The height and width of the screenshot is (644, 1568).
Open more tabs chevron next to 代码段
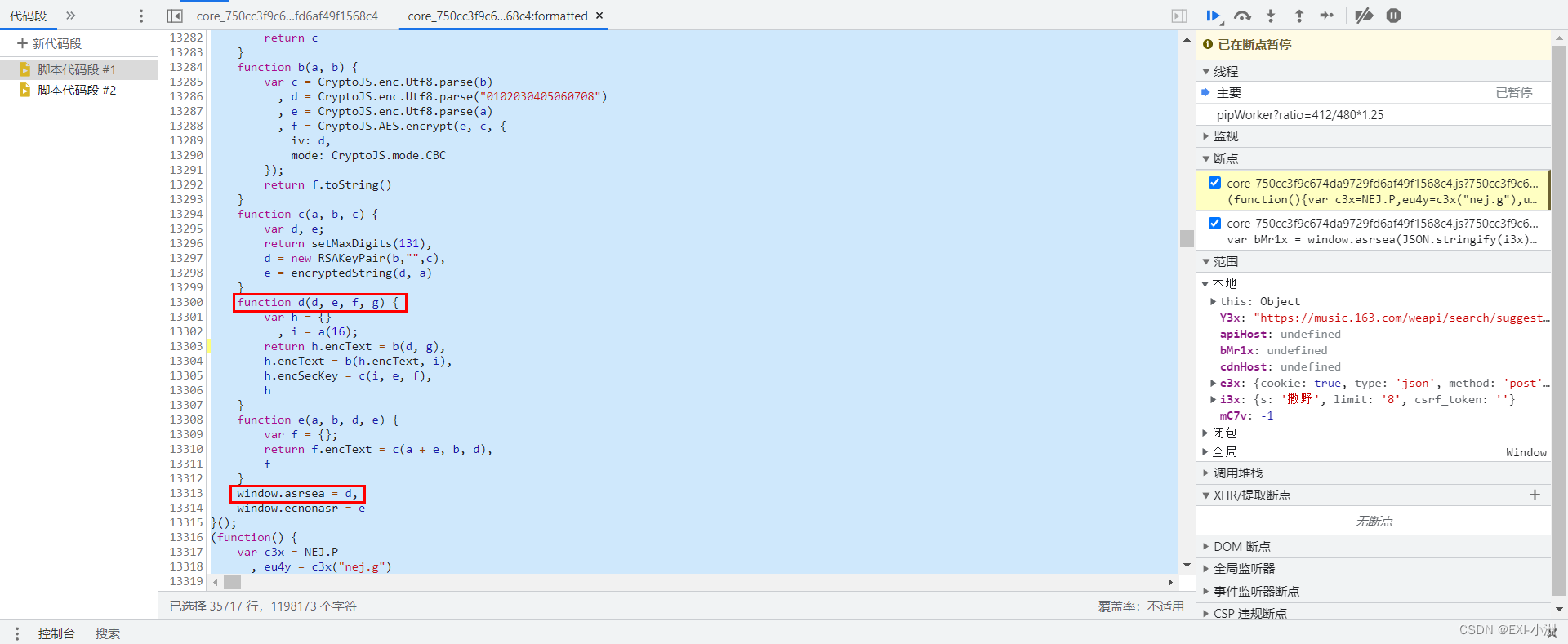71,16
